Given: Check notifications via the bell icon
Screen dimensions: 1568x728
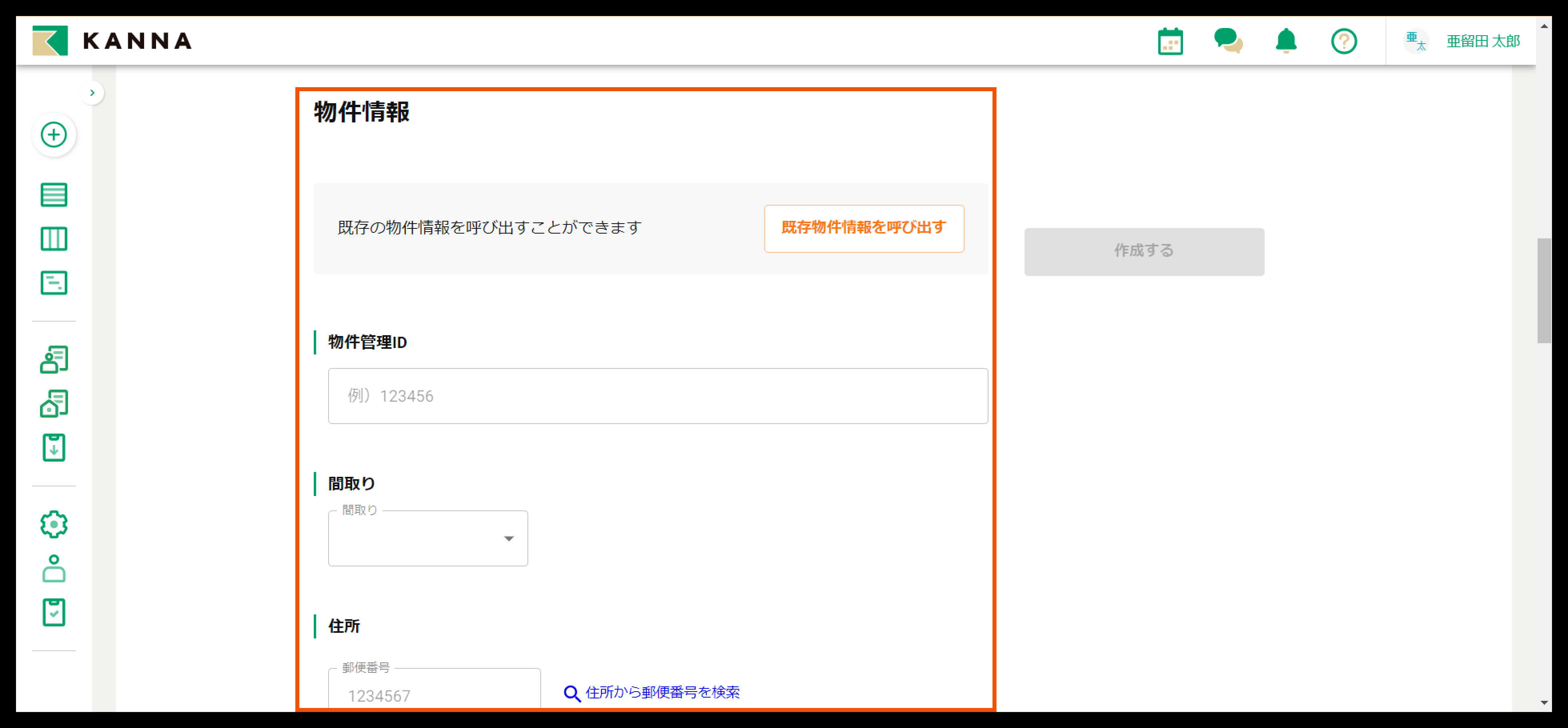Looking at the screenshot, I should coord(1285,41).
